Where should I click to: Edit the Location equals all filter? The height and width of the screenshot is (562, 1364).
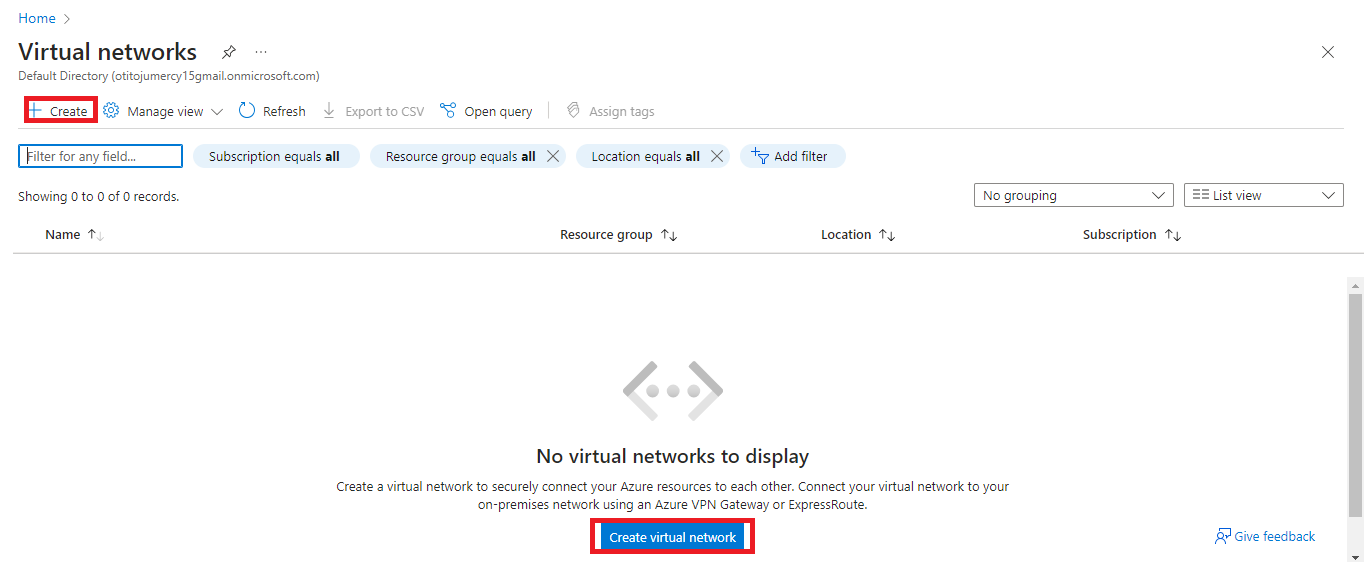pos(645,156)
